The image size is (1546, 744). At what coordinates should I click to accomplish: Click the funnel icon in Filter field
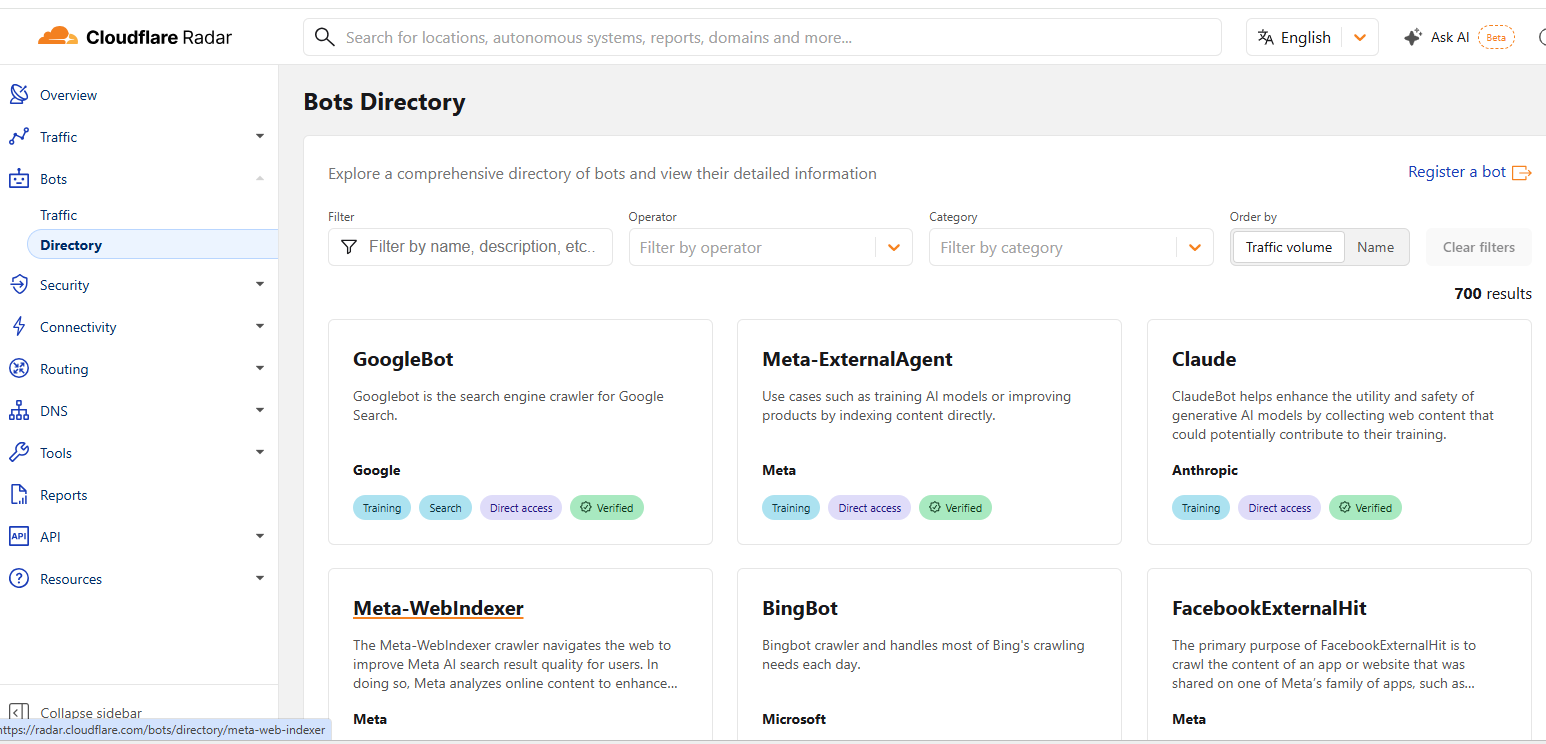click(349, 247)
